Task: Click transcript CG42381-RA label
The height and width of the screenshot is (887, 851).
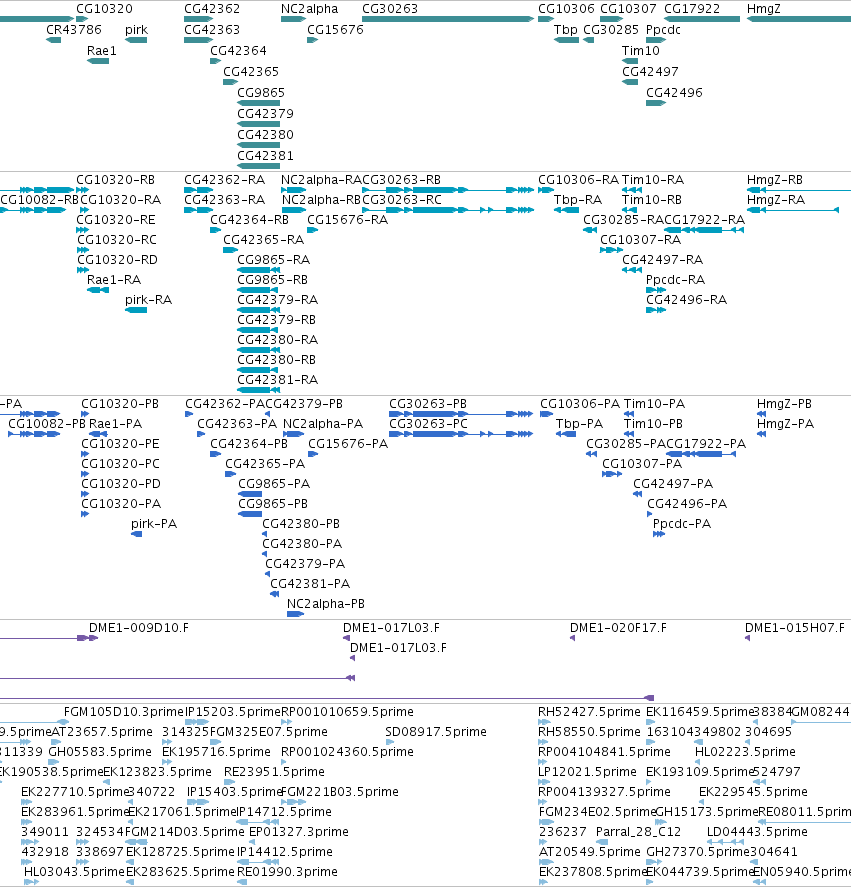Action: tap(277, 379)
